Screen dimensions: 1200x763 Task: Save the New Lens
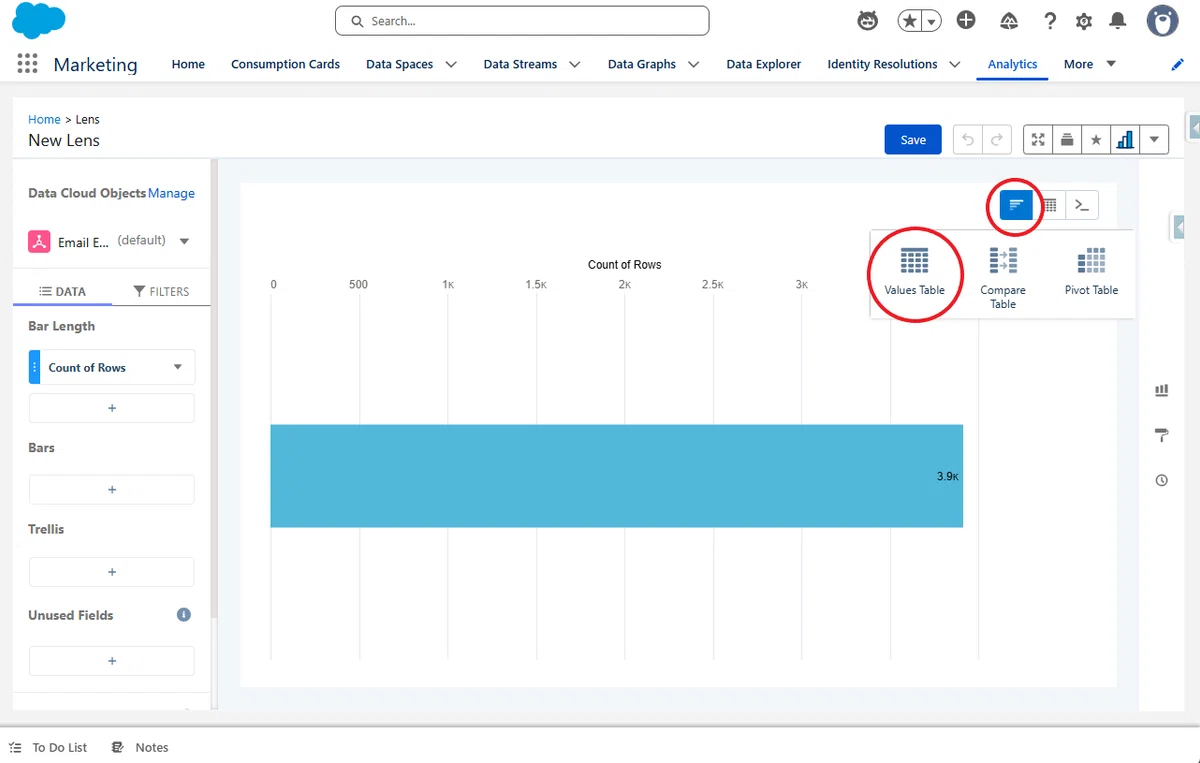[913, 140]
